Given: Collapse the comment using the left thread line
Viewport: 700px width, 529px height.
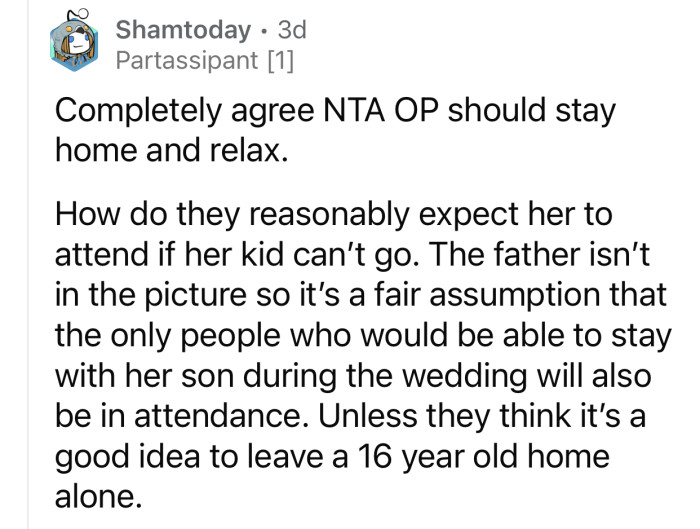Looking at the screenshot, I should [28, 264].
